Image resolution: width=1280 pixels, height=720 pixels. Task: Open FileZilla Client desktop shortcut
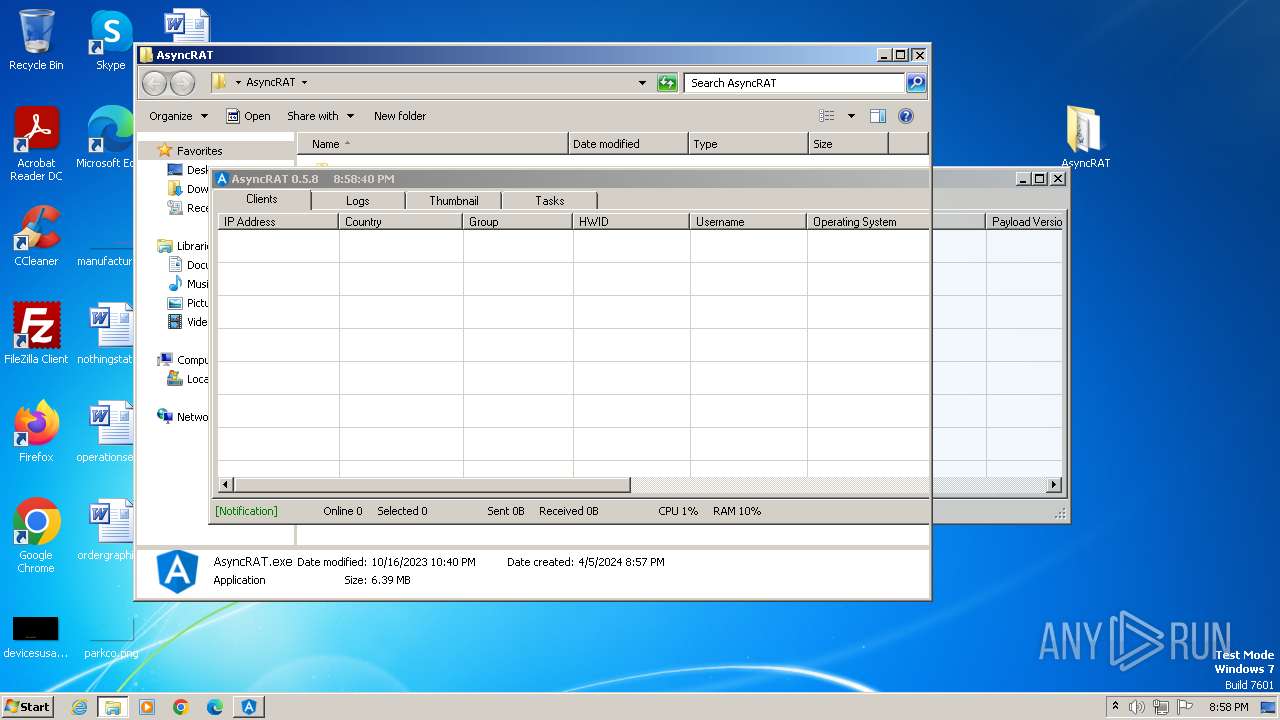click(x=36, y=334)
